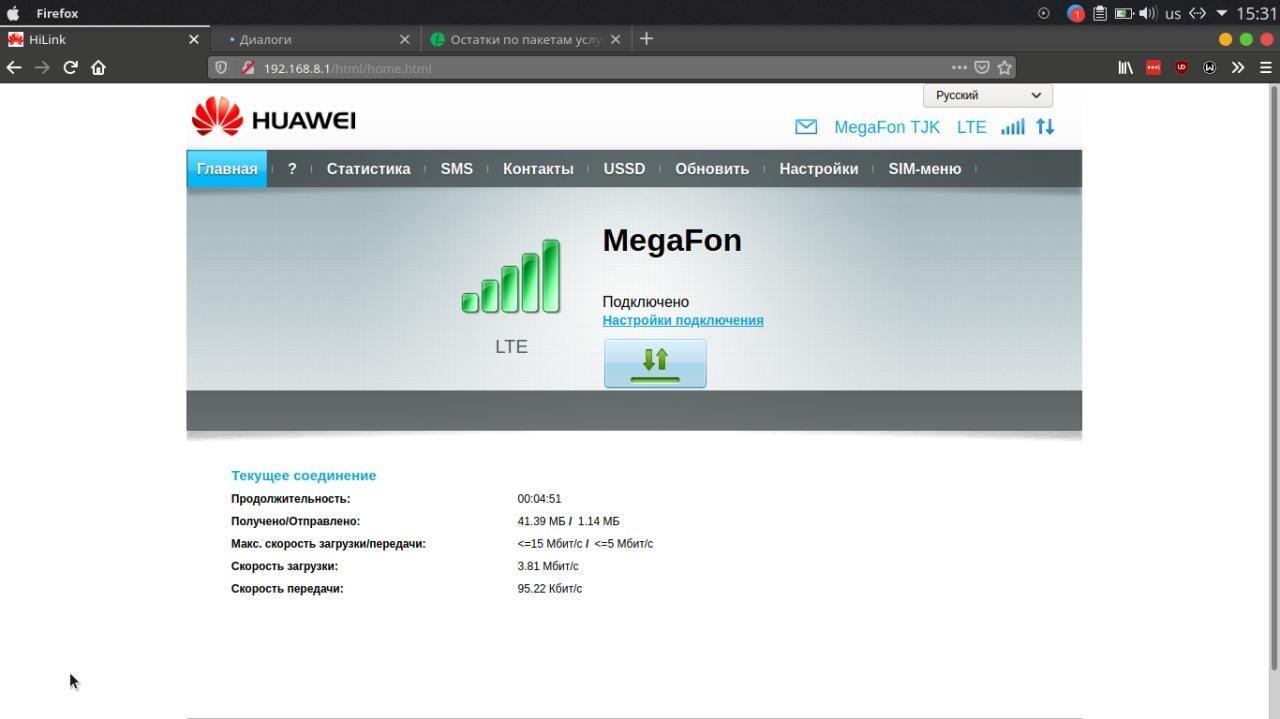This screenshot has width=1280, height=719.
Task: Click the large green signal bars graphic
Action: [x=511, y=276]
